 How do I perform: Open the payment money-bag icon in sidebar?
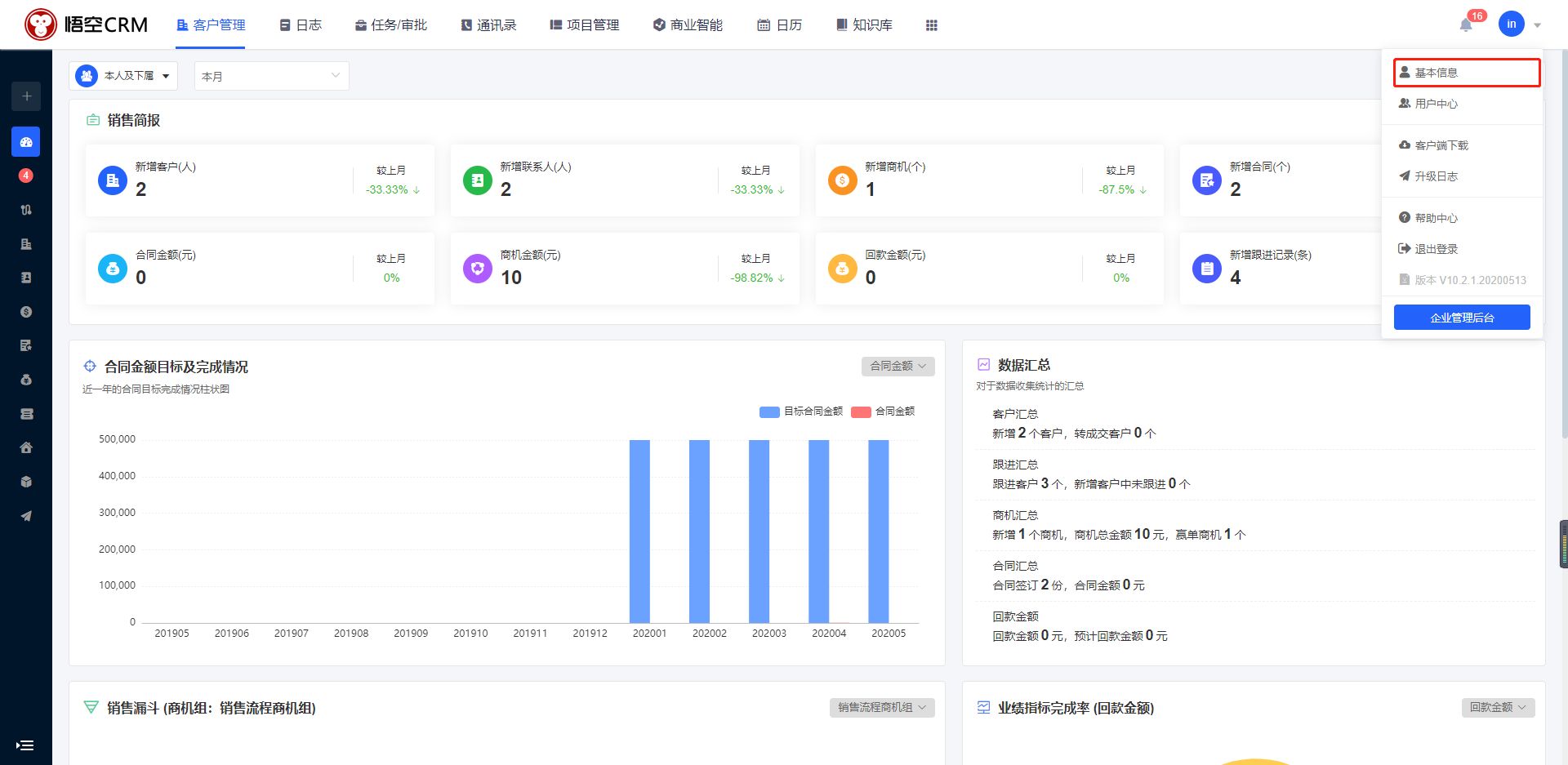(x=26, y=380)
